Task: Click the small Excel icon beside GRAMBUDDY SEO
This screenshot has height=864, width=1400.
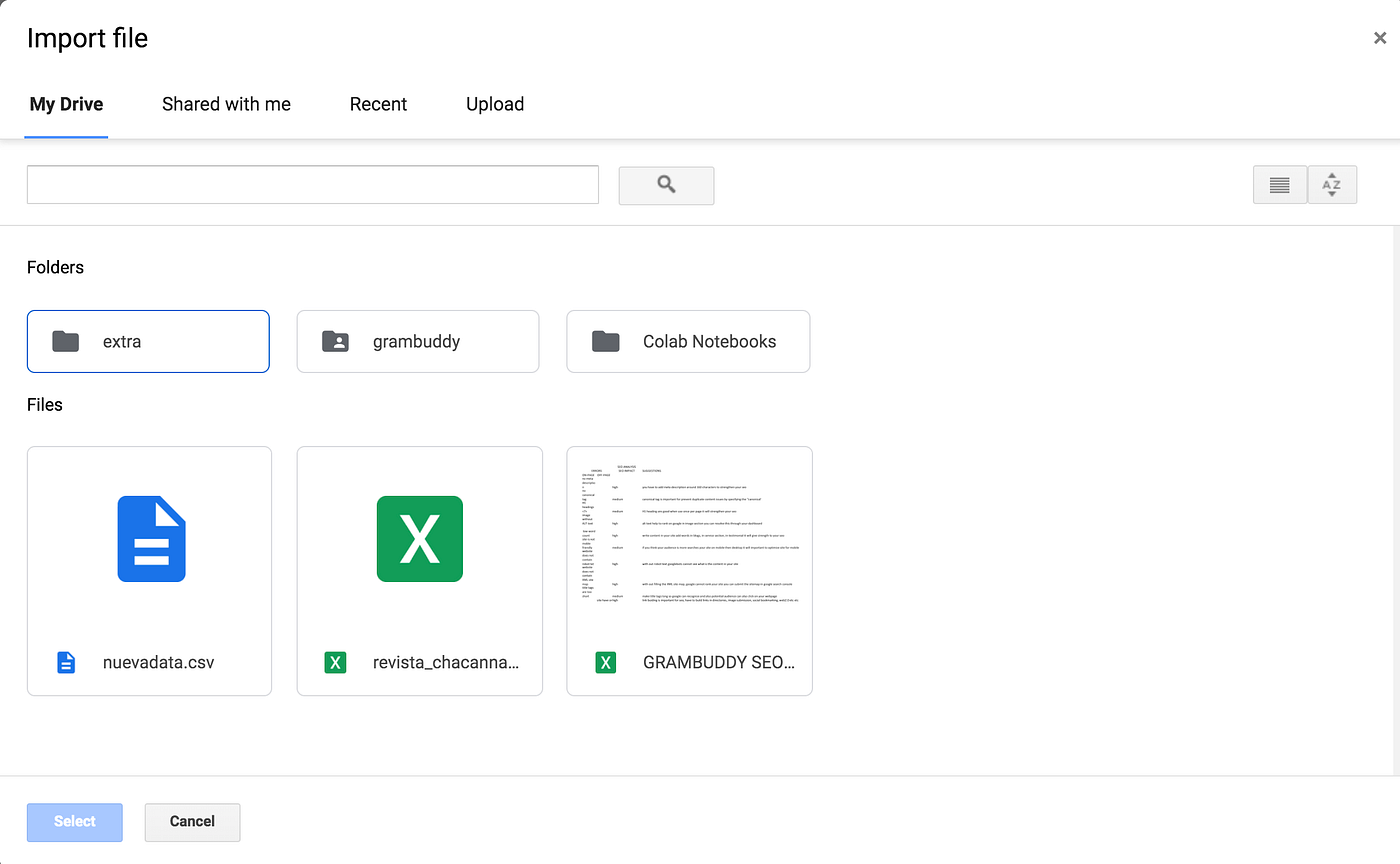Action: pos(604,662)
